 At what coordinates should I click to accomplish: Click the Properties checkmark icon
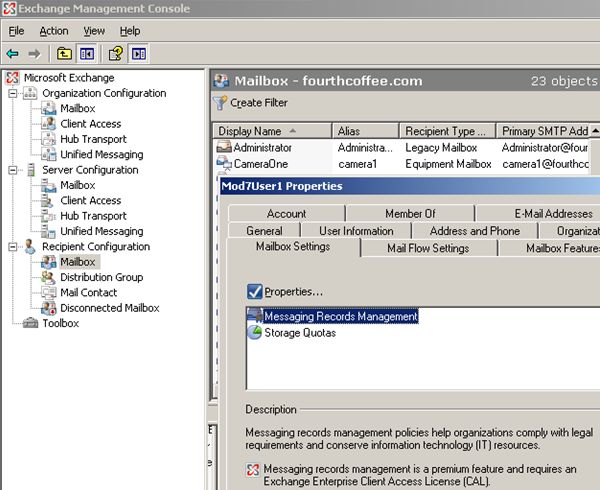(x=254, y=291)
